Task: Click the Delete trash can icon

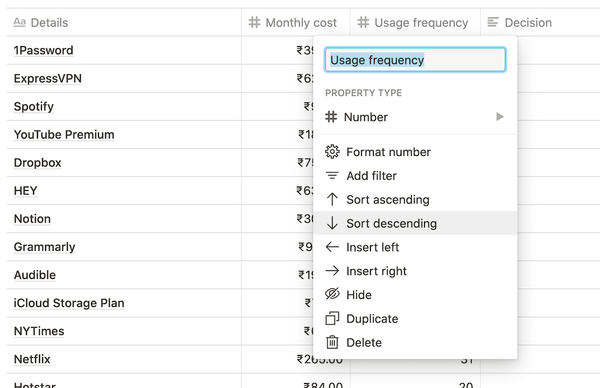Action: (x=332, y=342)
